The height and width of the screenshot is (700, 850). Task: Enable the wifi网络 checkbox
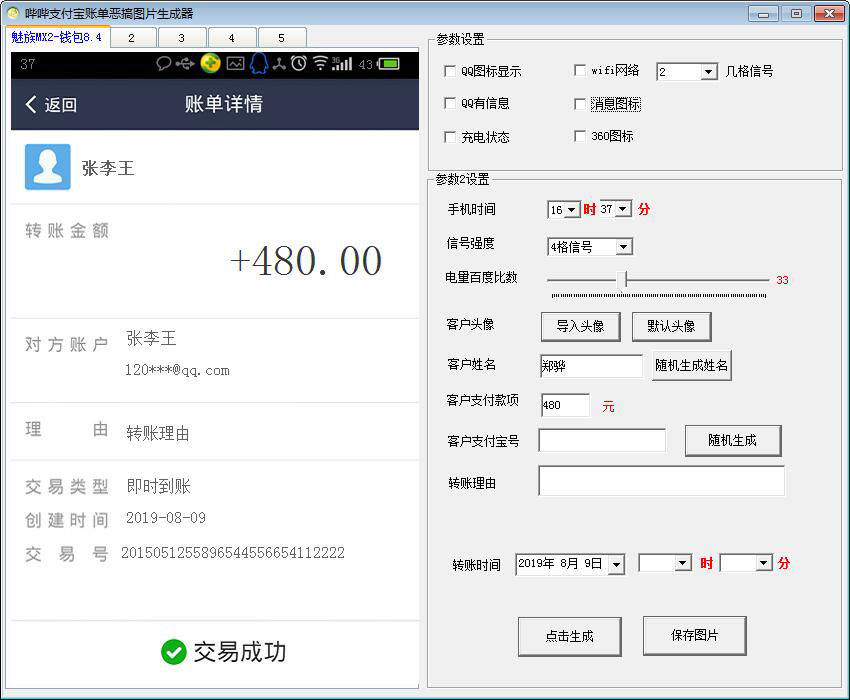click(x=579, y=70)
